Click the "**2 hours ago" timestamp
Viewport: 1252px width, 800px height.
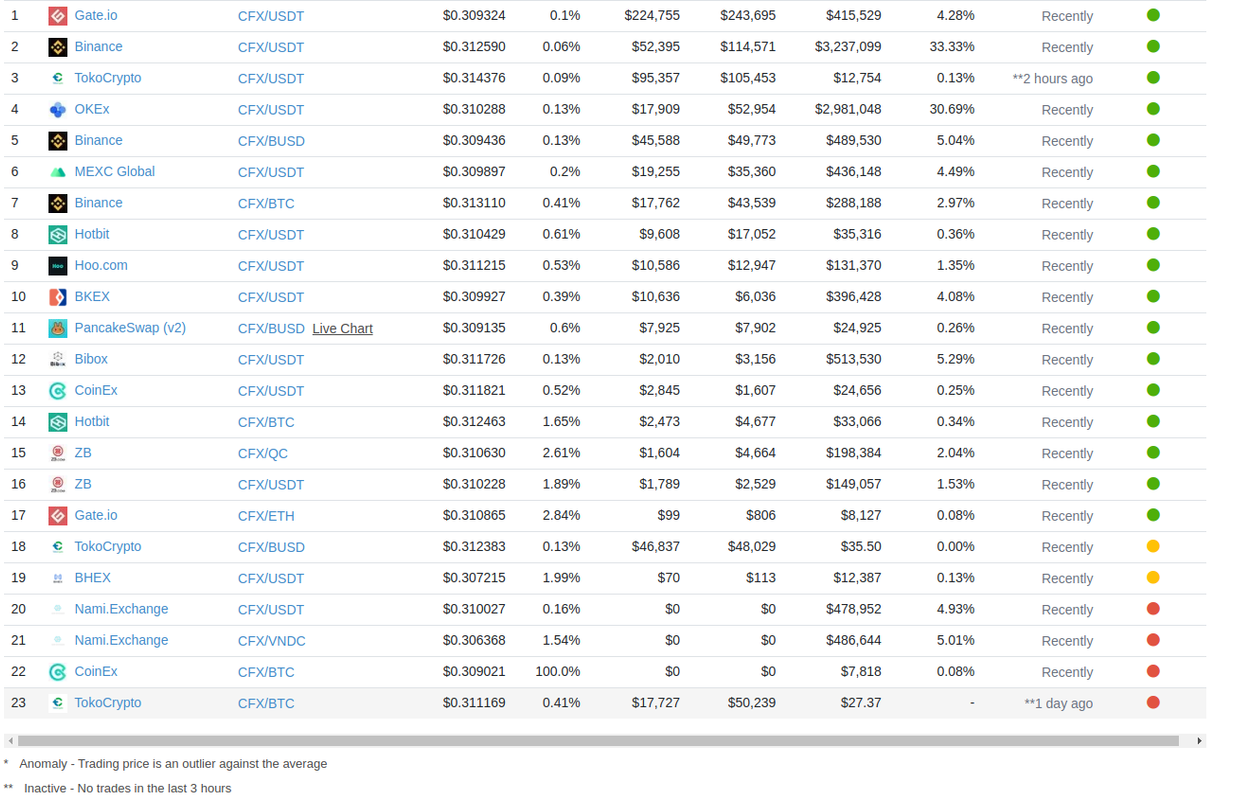[x=1052, y=78]
